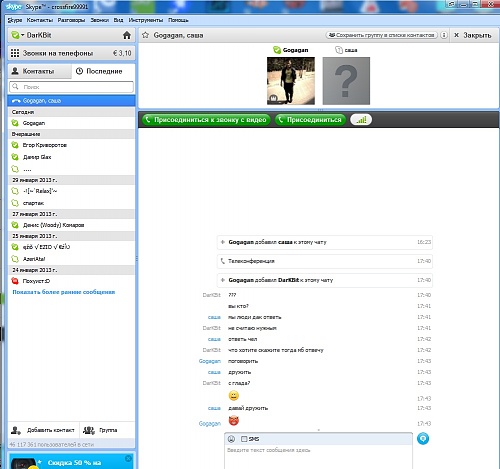Click the message text input field
This screenshot has height=469, width=500.
click(318, 457)
